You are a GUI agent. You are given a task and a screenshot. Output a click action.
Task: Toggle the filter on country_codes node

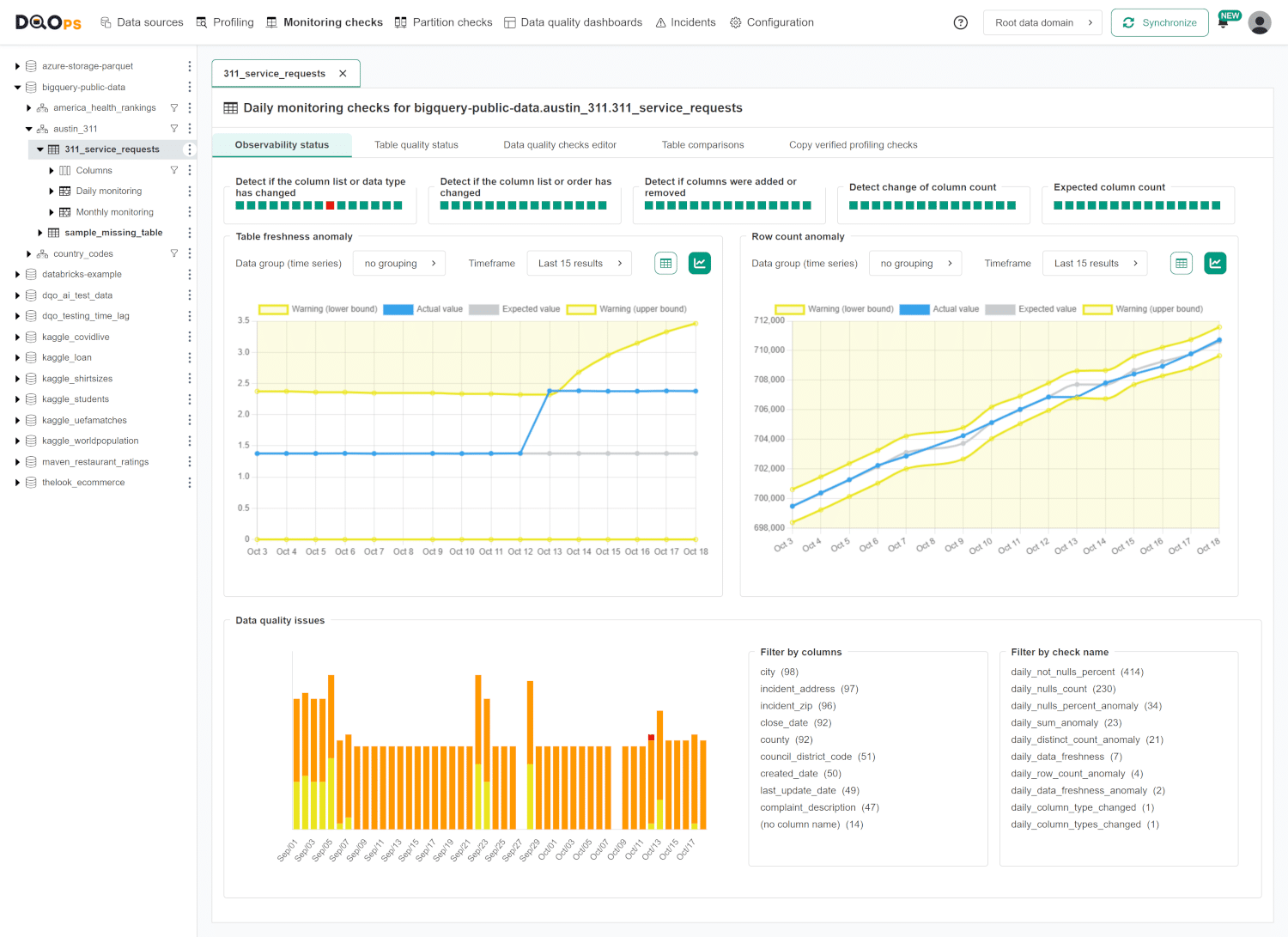(x=174, y=253)
